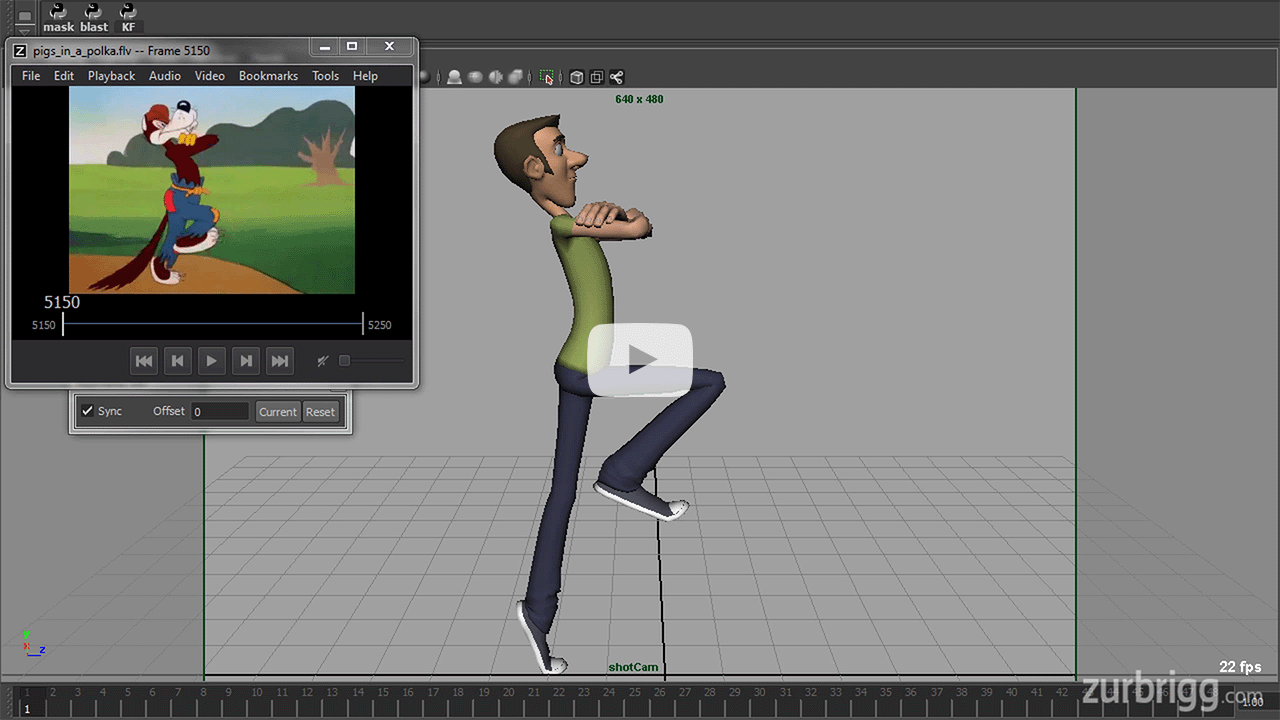
Task: Collapse the shelf using the small arrow
Action: tap(25, 33)
